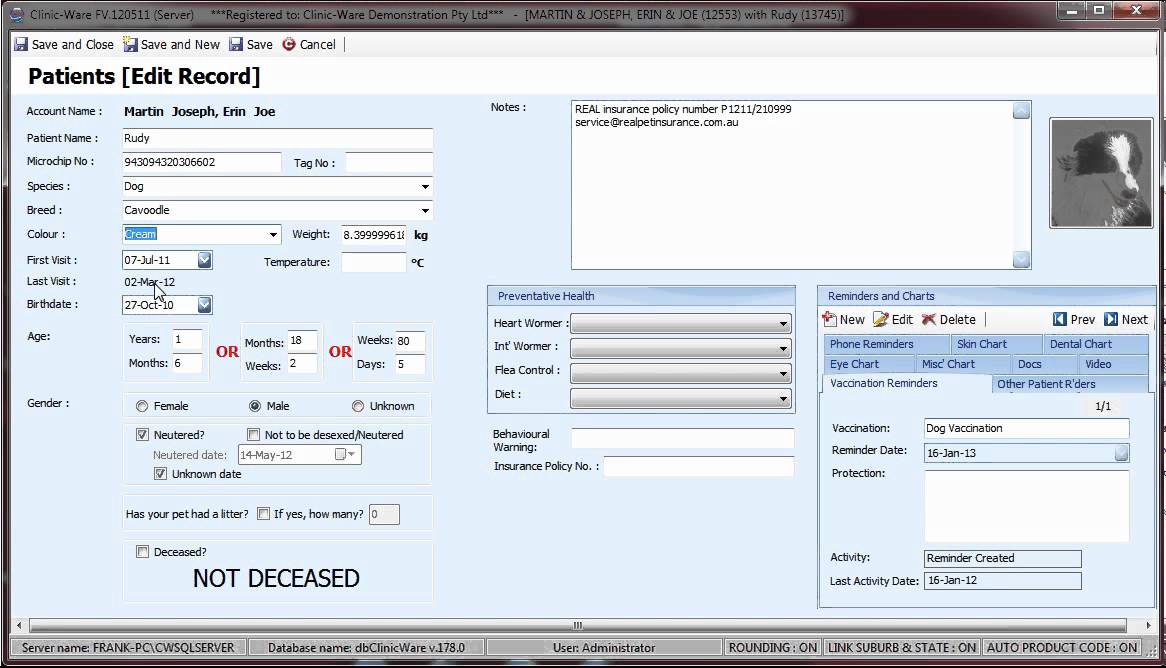Click the Prev arrow icon

click(1060, 319)
